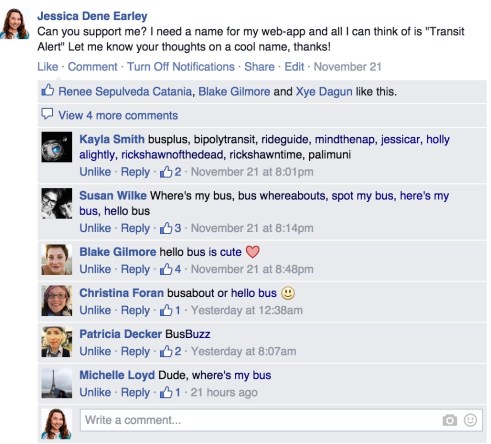The width and height of the screenshot is (491, 444).
Task: Click Edit on the post
Action: (294, 67)
